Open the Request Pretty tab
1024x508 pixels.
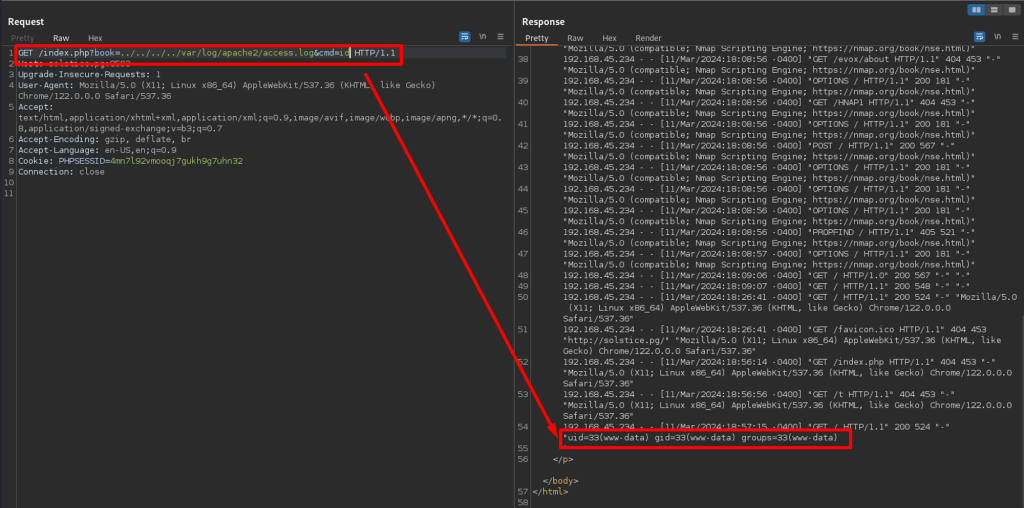click(22, 38)
